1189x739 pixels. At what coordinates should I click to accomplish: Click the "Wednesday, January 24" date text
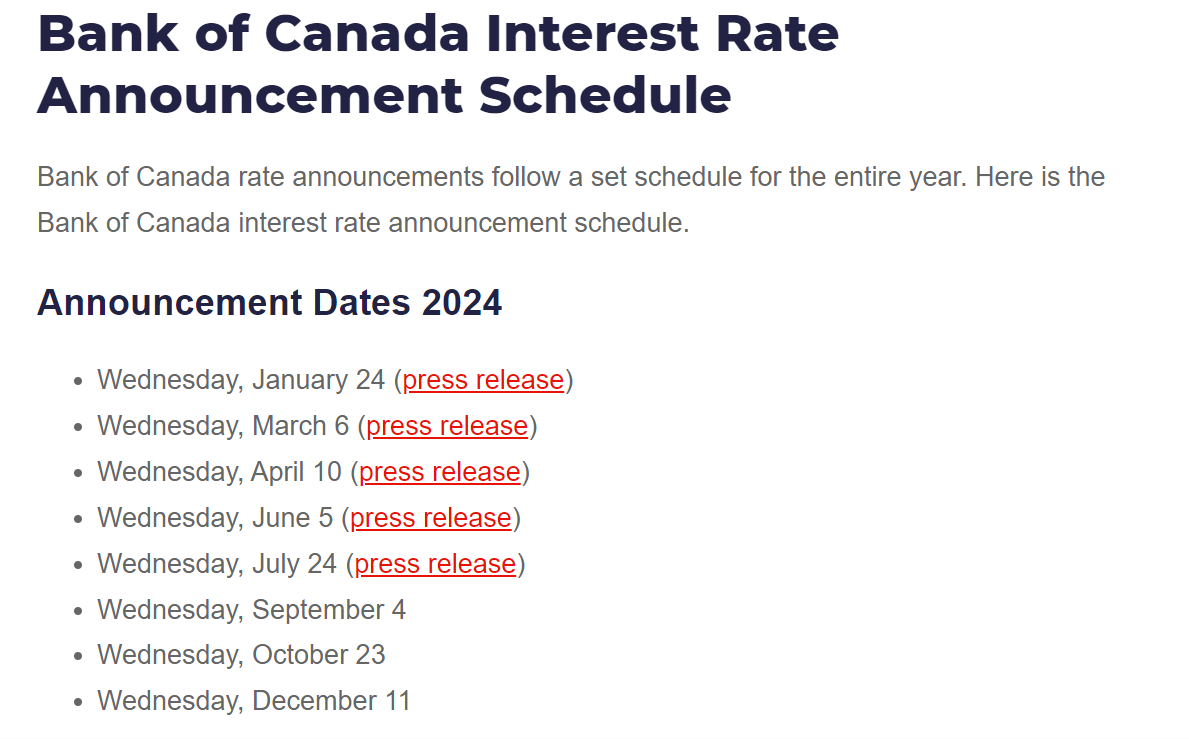point(241,380)
